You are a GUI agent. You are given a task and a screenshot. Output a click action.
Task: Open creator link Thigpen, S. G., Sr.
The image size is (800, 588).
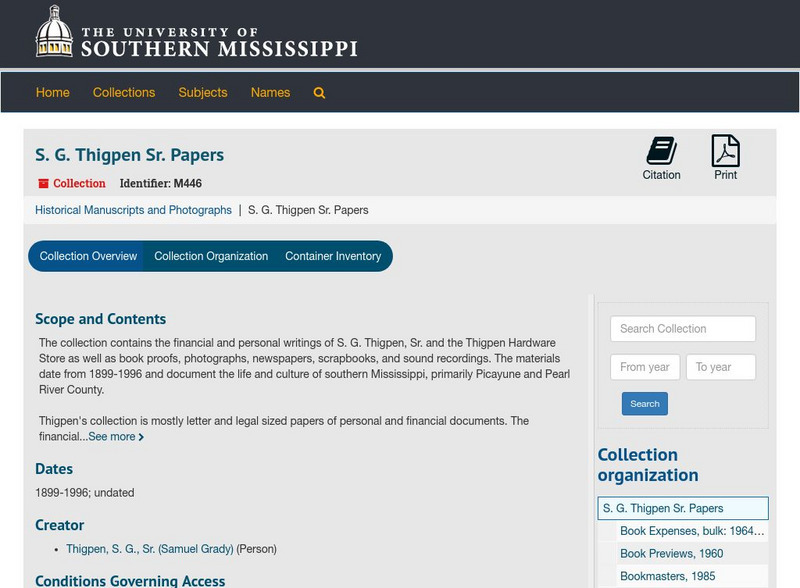coord(149,549)
